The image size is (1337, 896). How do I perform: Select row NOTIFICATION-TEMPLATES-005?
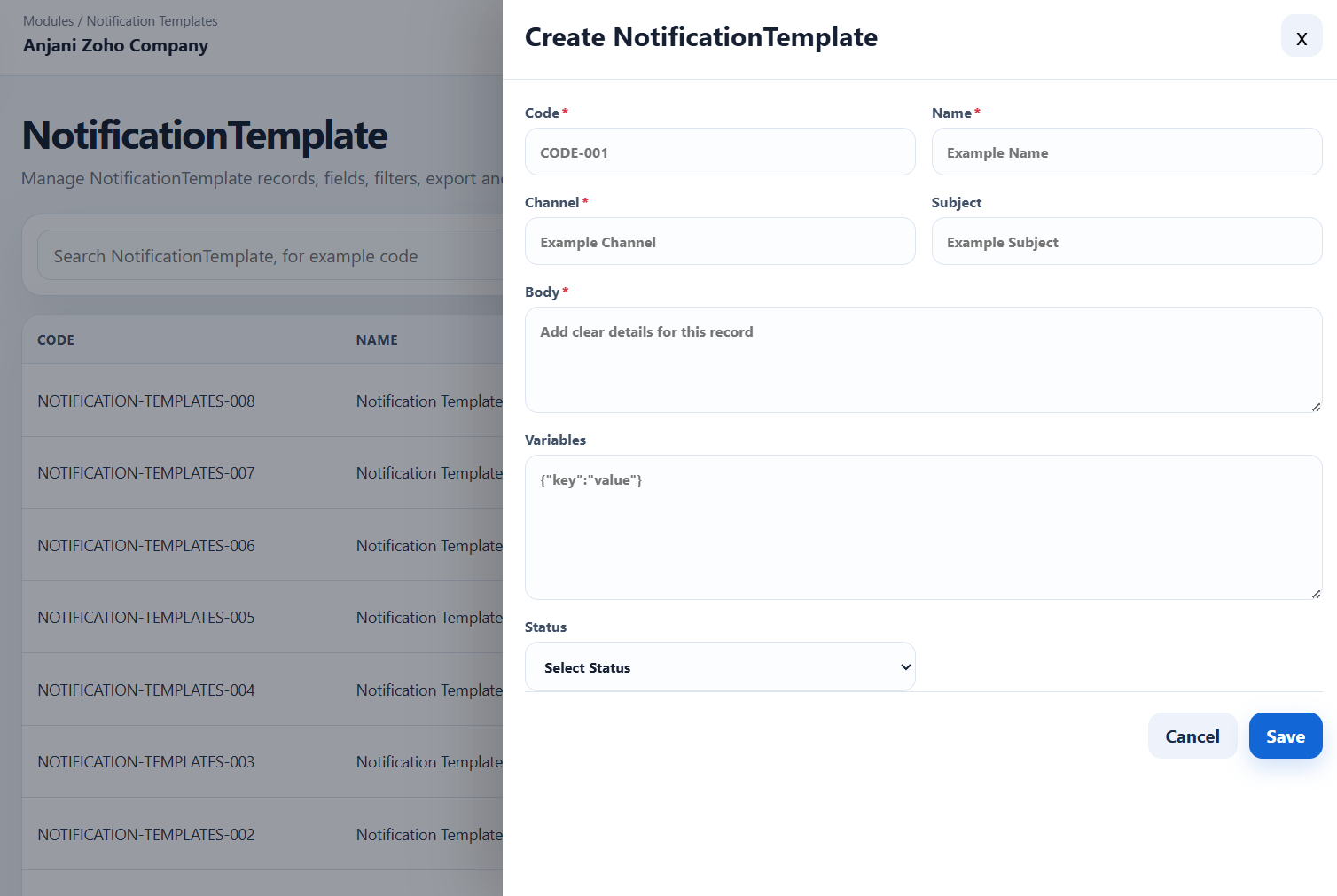coord(262,618)
